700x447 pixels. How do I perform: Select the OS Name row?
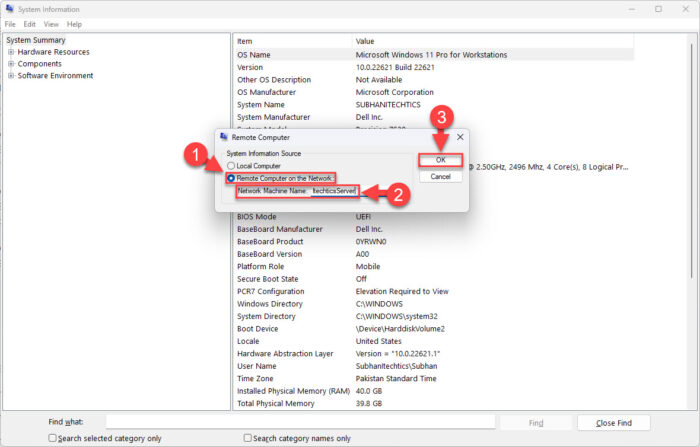click(434, 55)
